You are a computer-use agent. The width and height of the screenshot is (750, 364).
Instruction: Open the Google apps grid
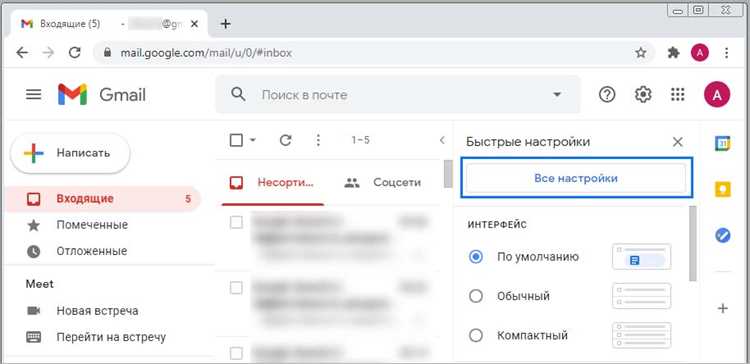tap(678, 95)
